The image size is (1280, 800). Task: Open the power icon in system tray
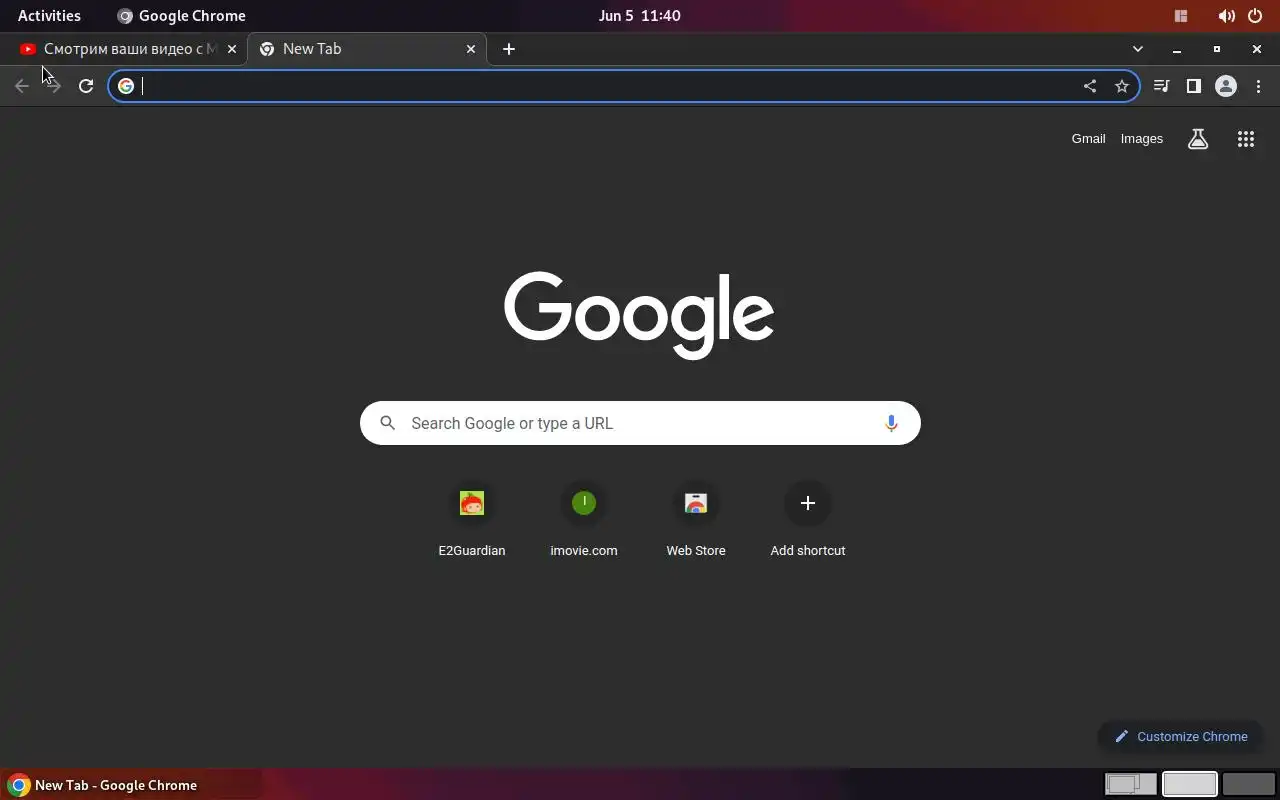[x=1255, y=16]
